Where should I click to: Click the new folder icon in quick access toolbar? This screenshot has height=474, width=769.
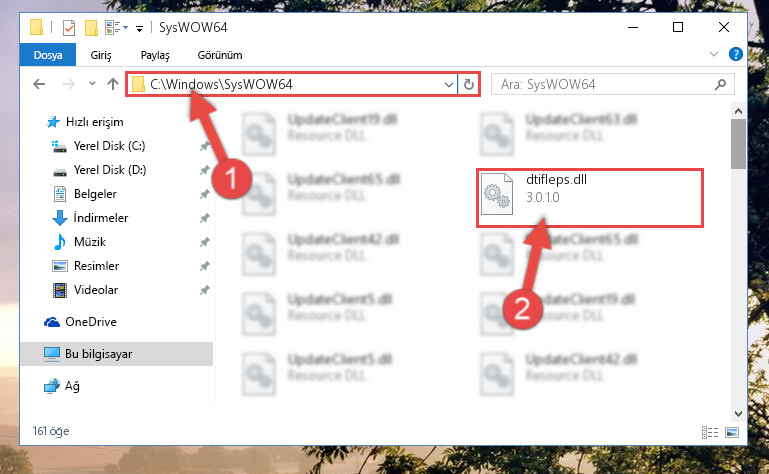91,28
